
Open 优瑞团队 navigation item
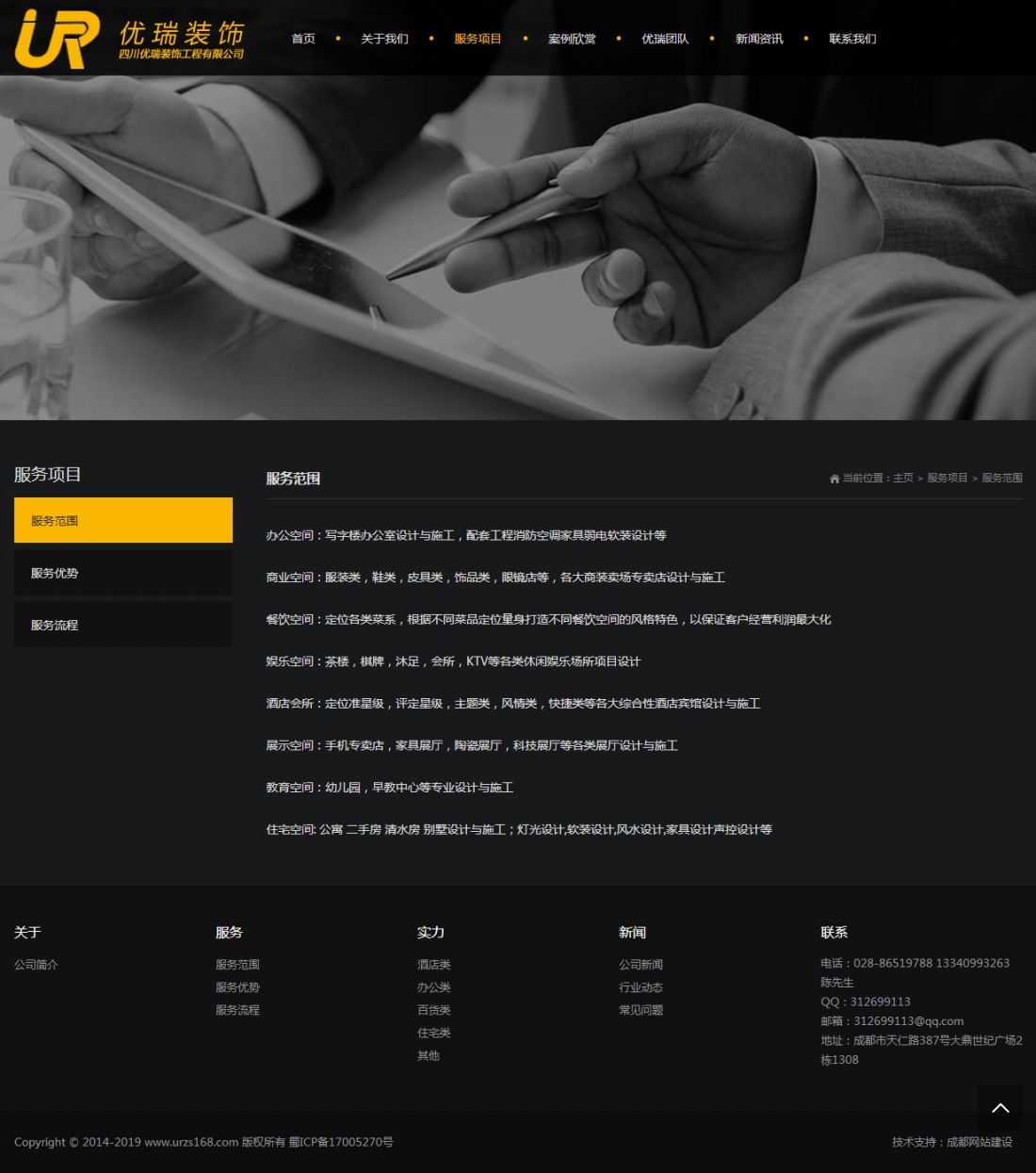pyautogui.click(x=665, y=39)
